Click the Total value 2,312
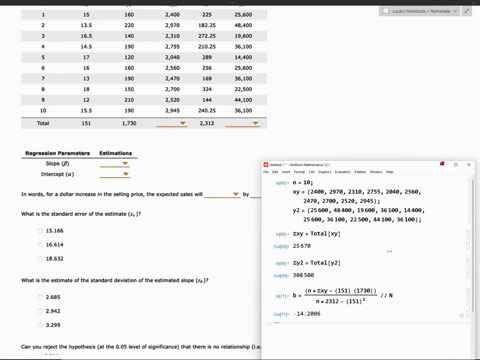This screenshot has height=360, width=480. 207,123
